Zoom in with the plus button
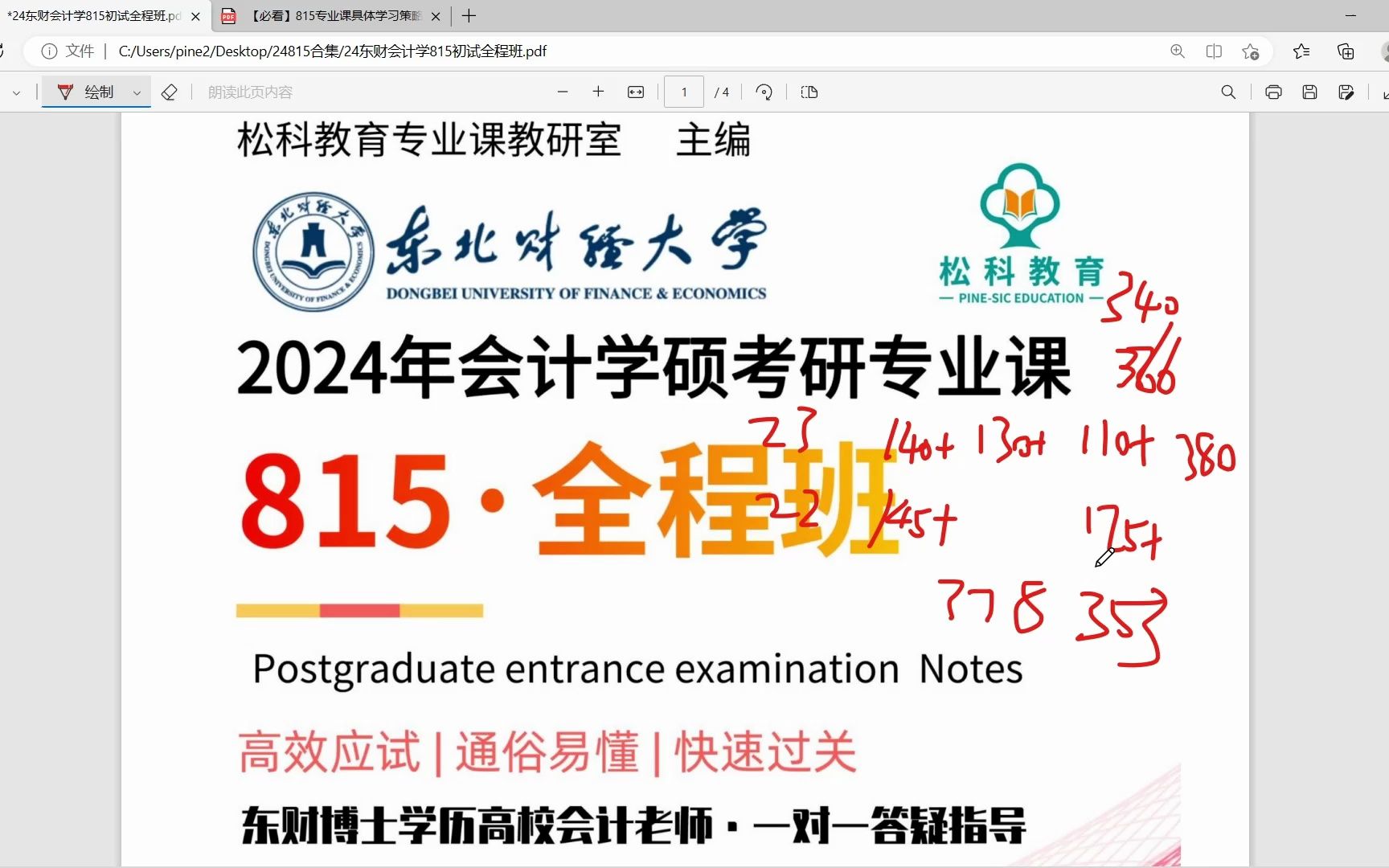1389x868 pixels. click(x=598, y=92)
